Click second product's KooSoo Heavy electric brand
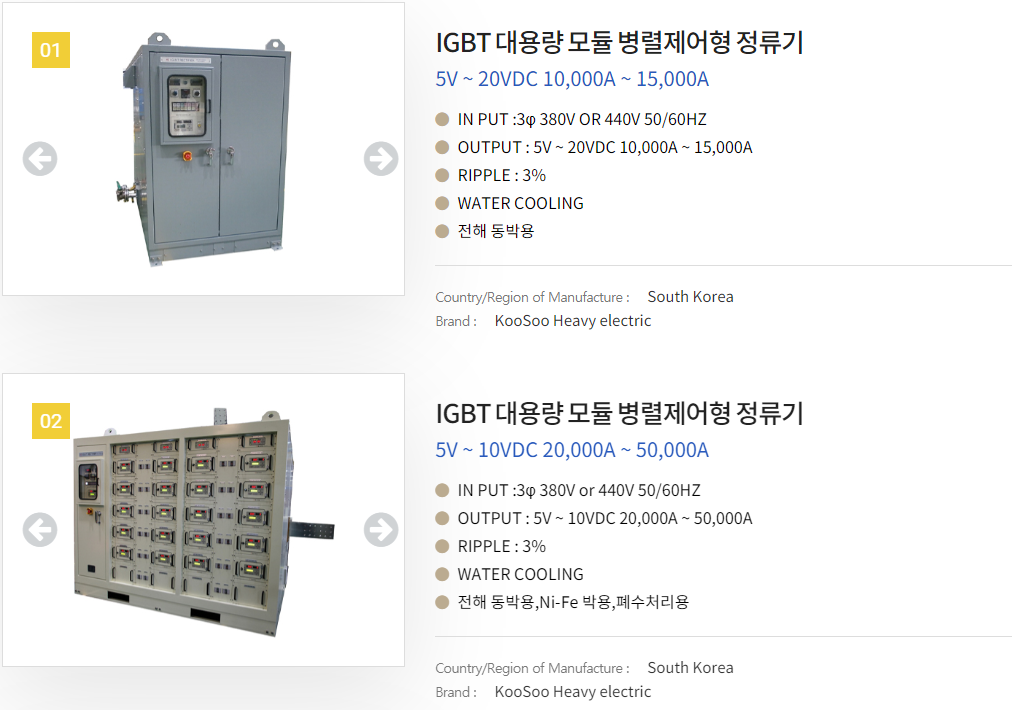The width and height of the screenshot is (1014, 710). click(572, 692)
